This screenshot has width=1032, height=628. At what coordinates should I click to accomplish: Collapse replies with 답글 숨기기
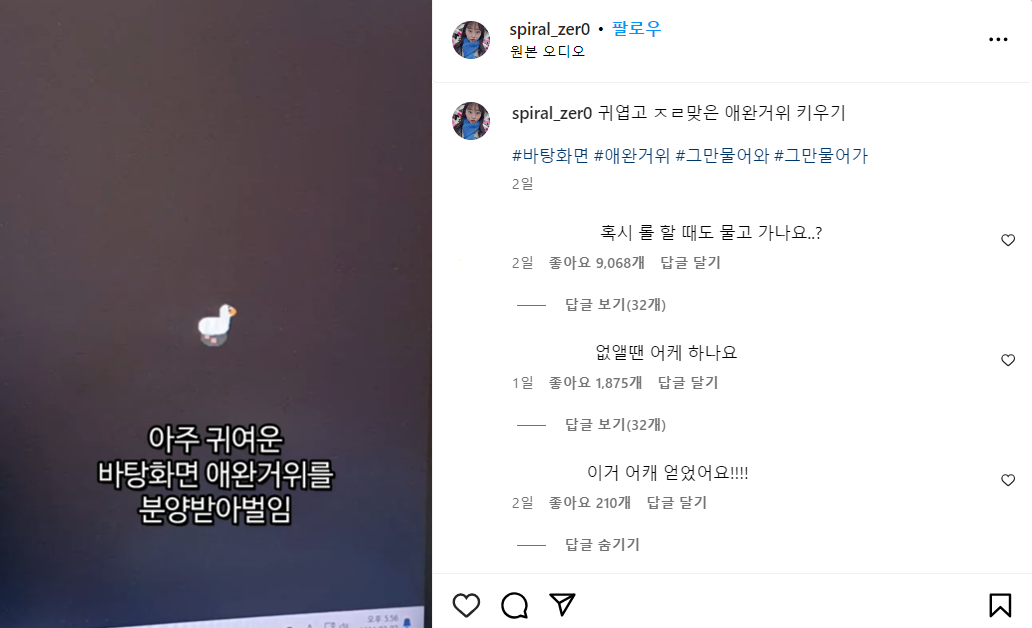pos(602,544)
